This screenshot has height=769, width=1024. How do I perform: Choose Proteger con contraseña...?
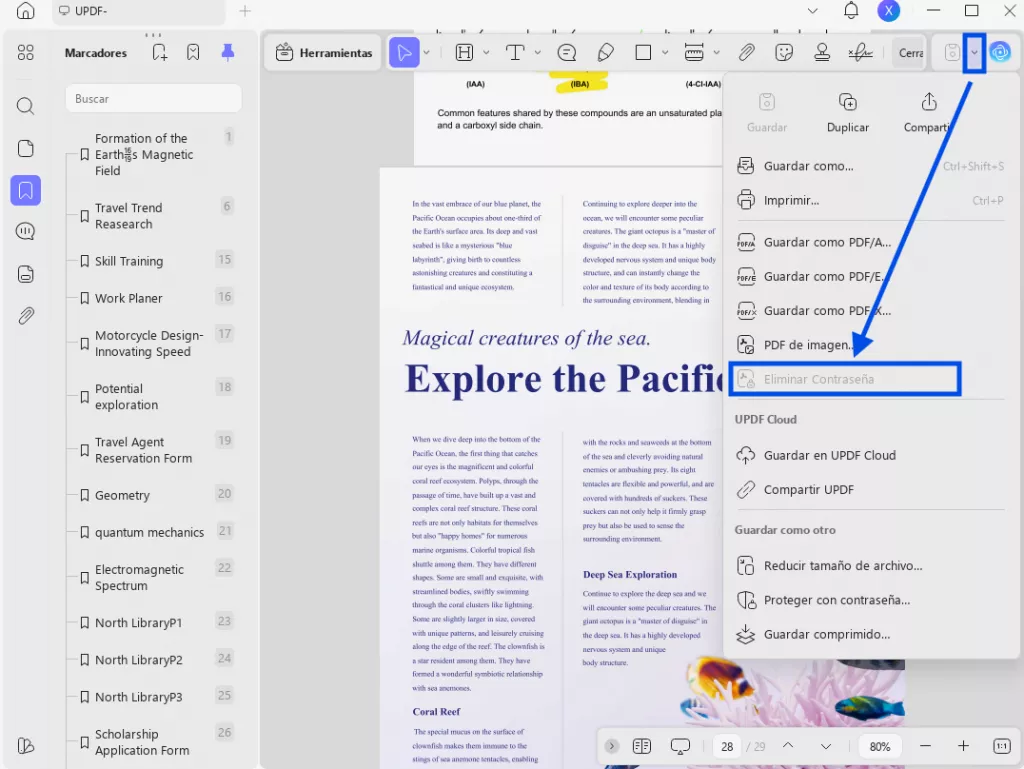[x=871, y=600]
